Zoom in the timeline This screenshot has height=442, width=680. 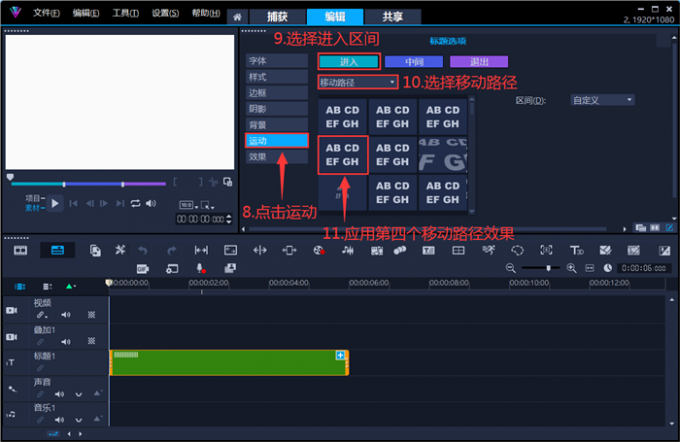tap(572, 268)
